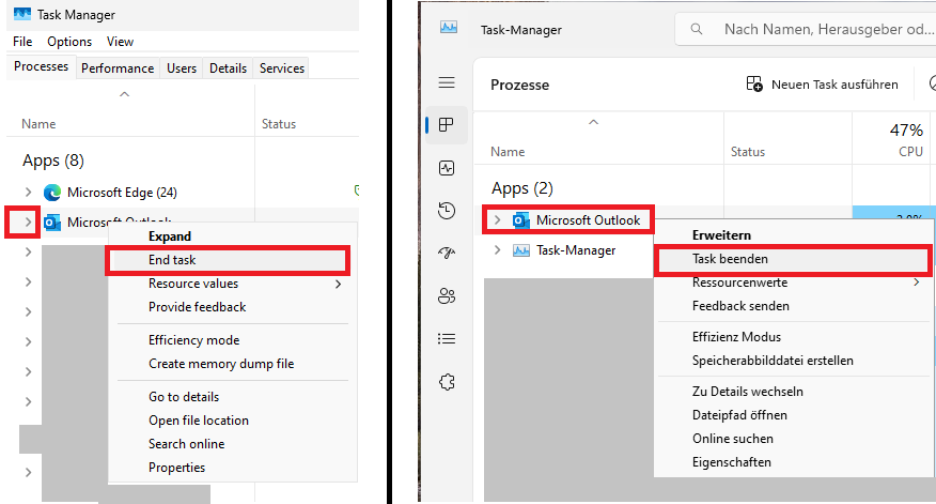Image resolution: width=936 pixels, height=504 pixels.
Task: Open Eigenschaften from the context menu
Action: (x=731, y=462)
